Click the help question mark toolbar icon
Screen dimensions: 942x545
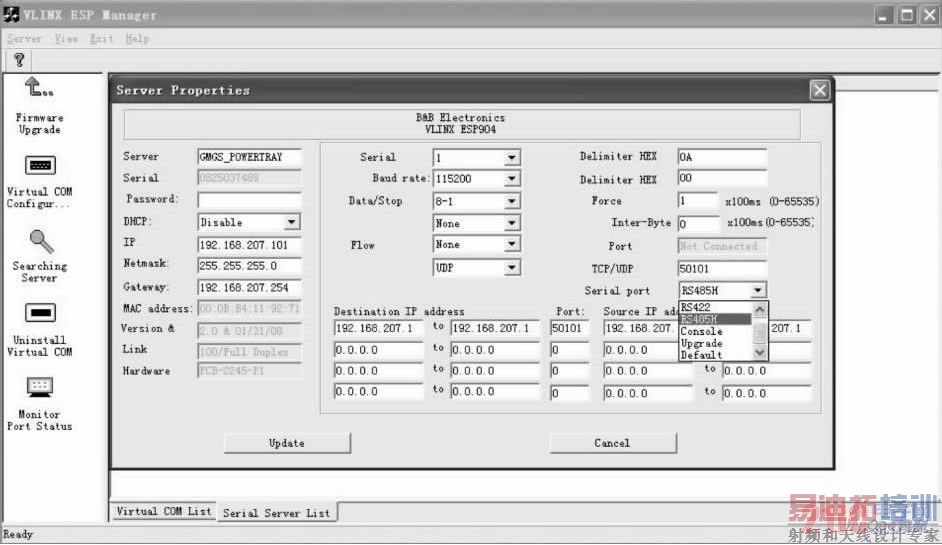point(19,59)
